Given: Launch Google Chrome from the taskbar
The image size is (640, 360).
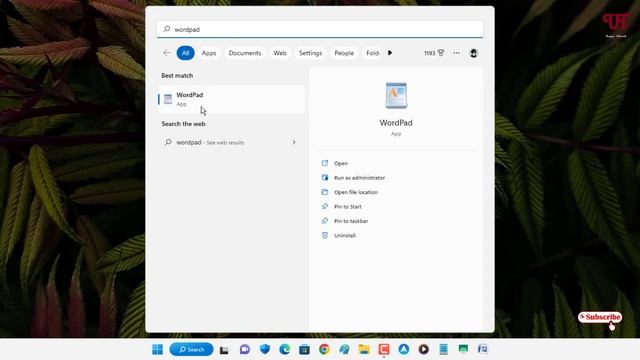Looking at the screenshot, I should [324, 349].
